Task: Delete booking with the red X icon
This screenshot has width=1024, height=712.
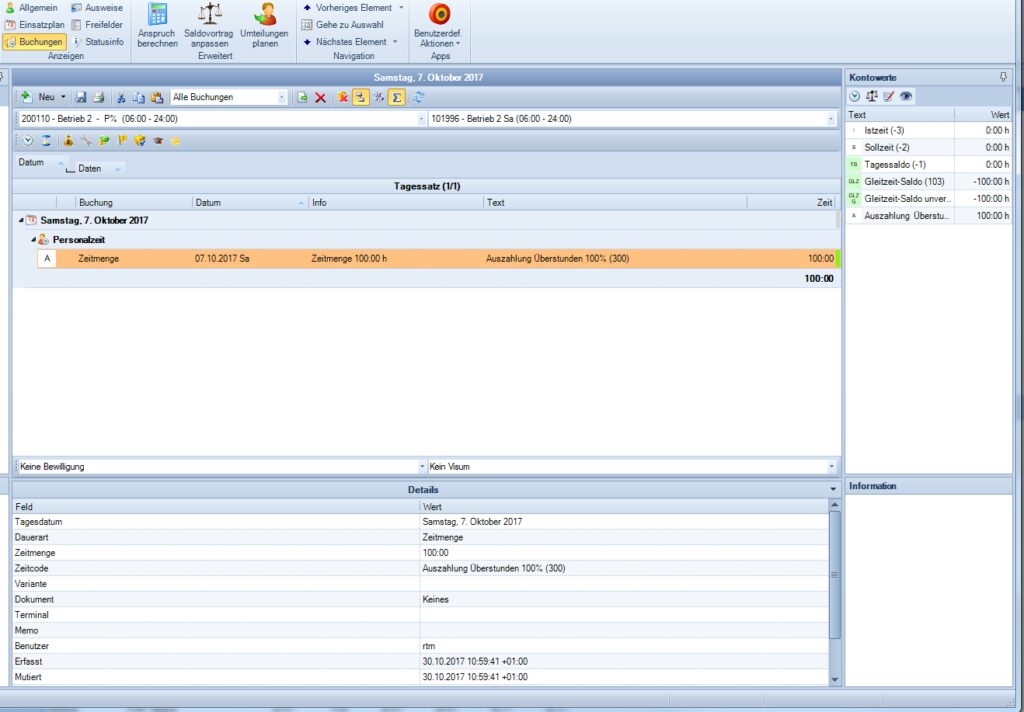Action: [320, 97]
